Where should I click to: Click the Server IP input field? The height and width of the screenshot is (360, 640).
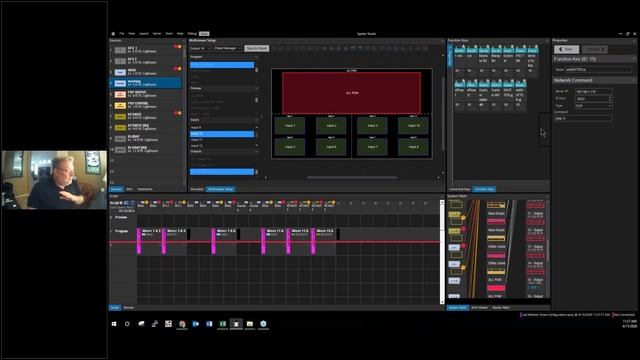[594, 91]
